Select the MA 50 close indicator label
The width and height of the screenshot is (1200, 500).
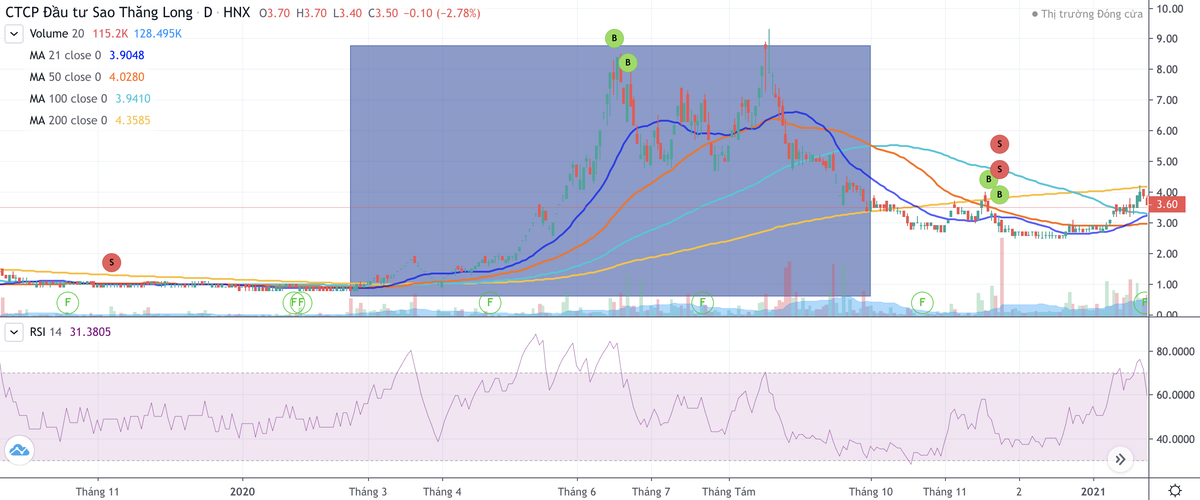(x=65, y=77)
